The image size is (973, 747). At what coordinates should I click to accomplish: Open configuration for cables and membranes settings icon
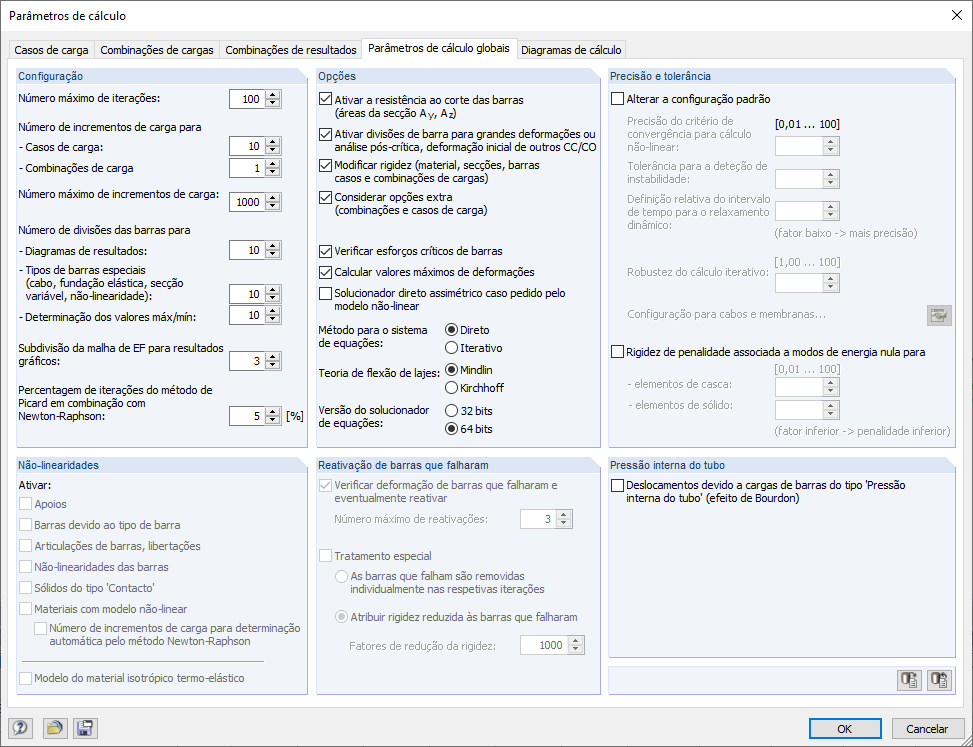pos(939,314)
